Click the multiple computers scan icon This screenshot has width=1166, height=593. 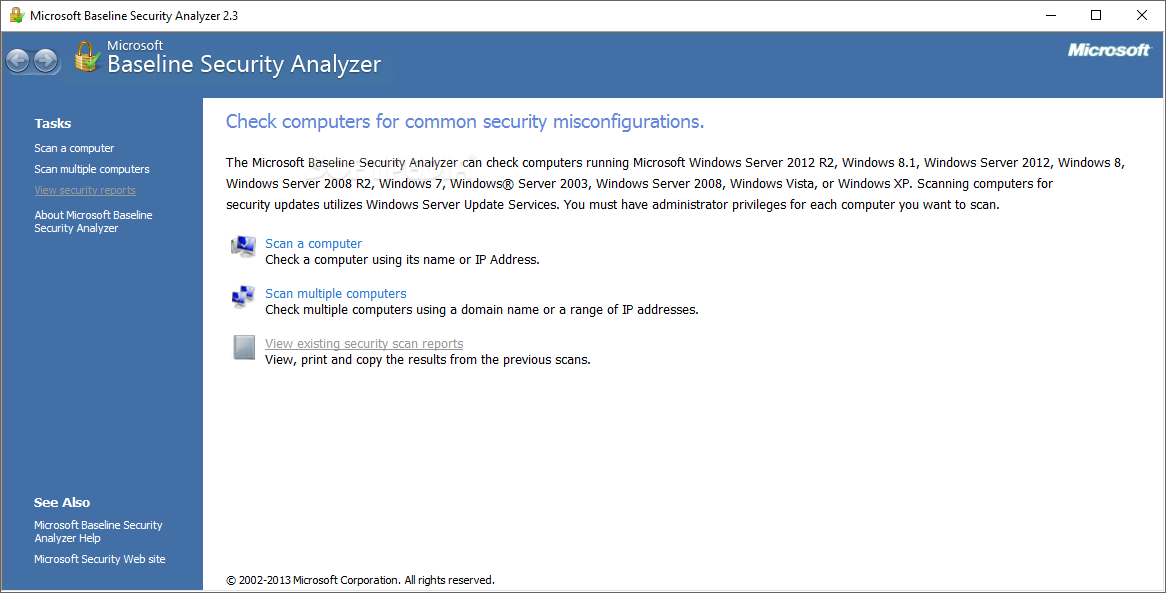[243, 297]
